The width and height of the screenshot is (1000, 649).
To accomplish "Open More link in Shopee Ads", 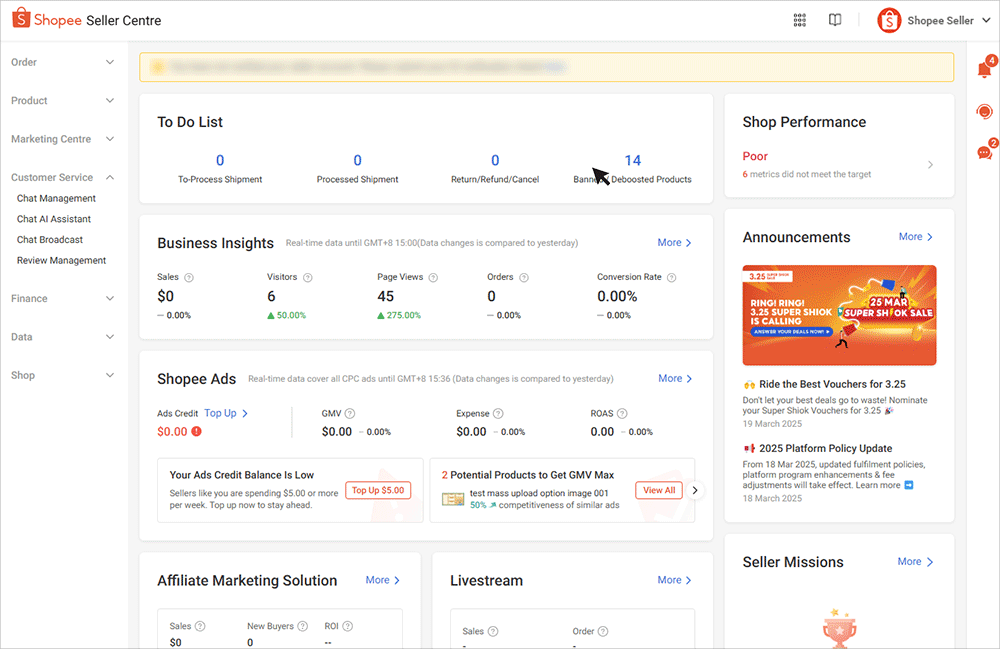I will tap(675, 378).
